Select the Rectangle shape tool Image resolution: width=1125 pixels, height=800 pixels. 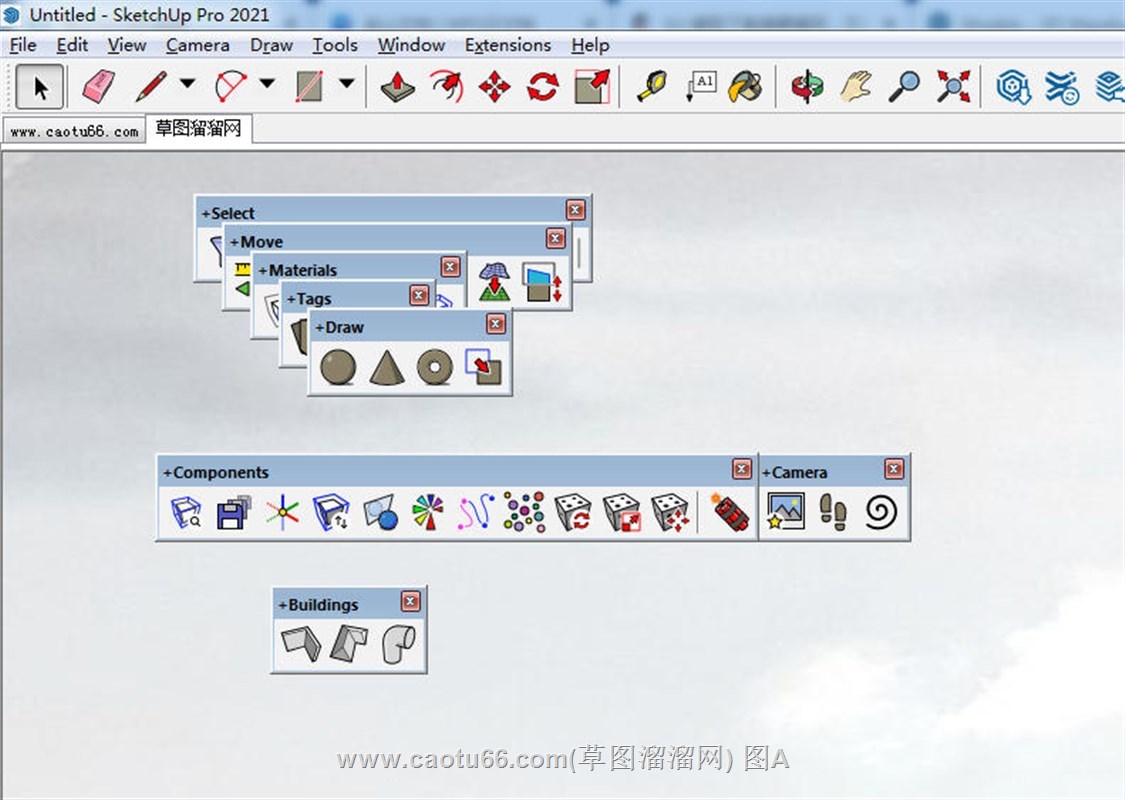309,87
